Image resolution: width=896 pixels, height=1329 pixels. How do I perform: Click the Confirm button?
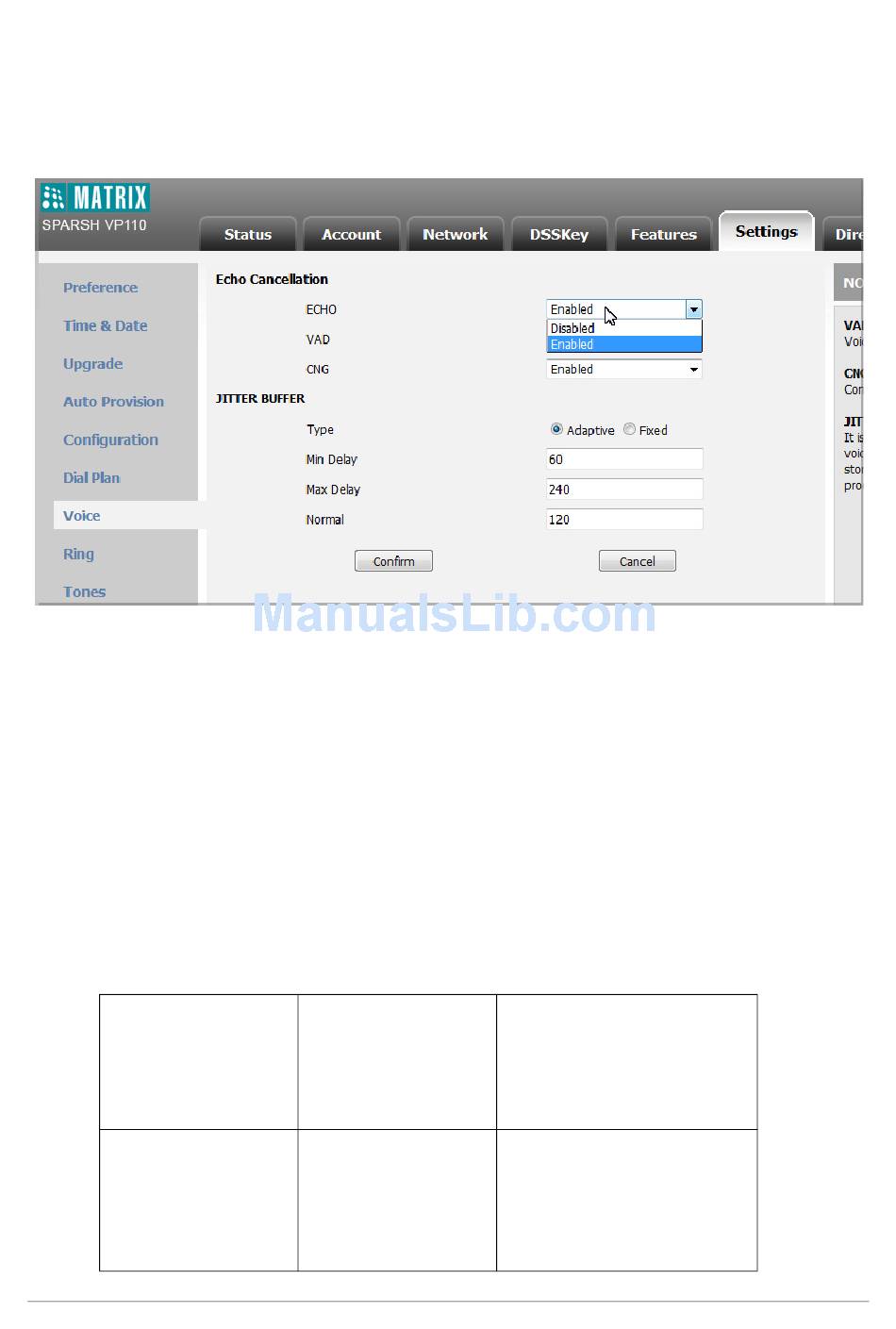coord(393,561)
